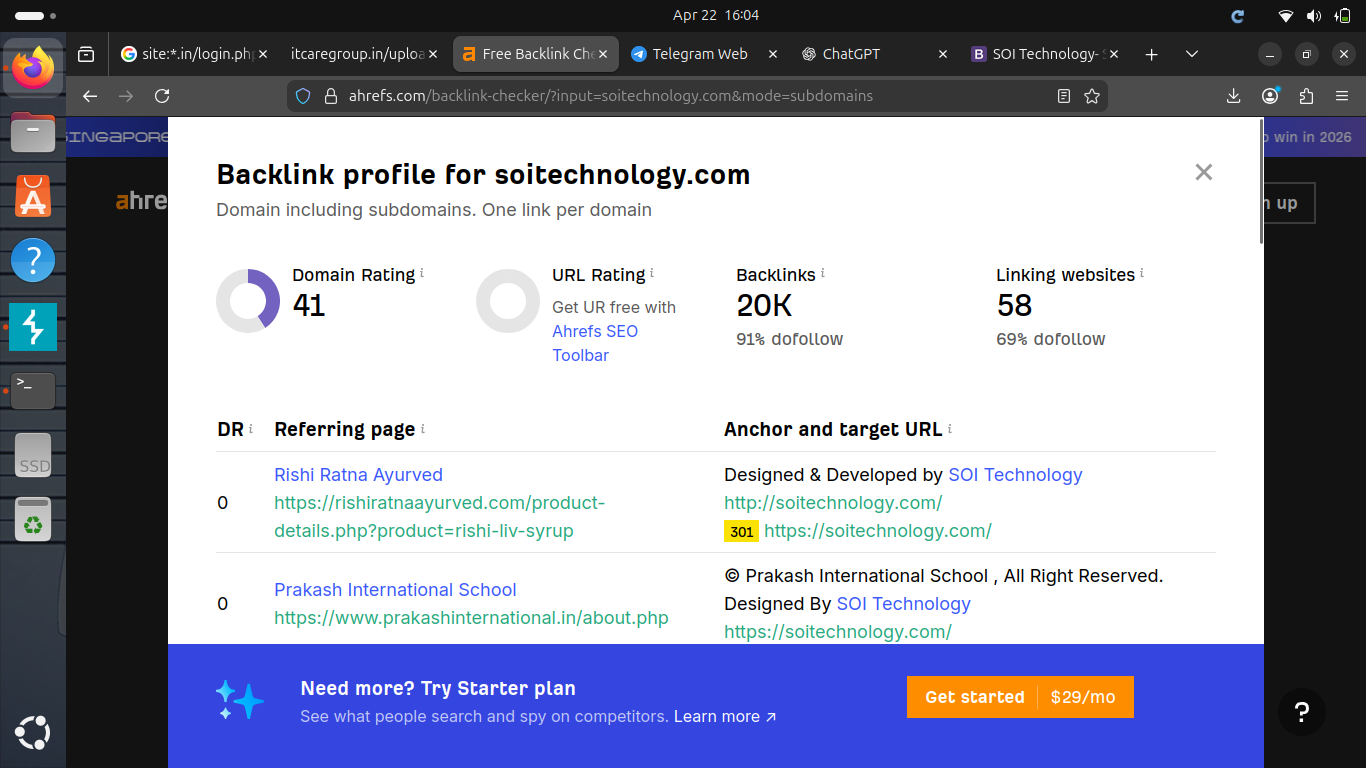Switch to the ChatGPT tab
Viewport: 1366px width, 768px height.
(875, 54)
